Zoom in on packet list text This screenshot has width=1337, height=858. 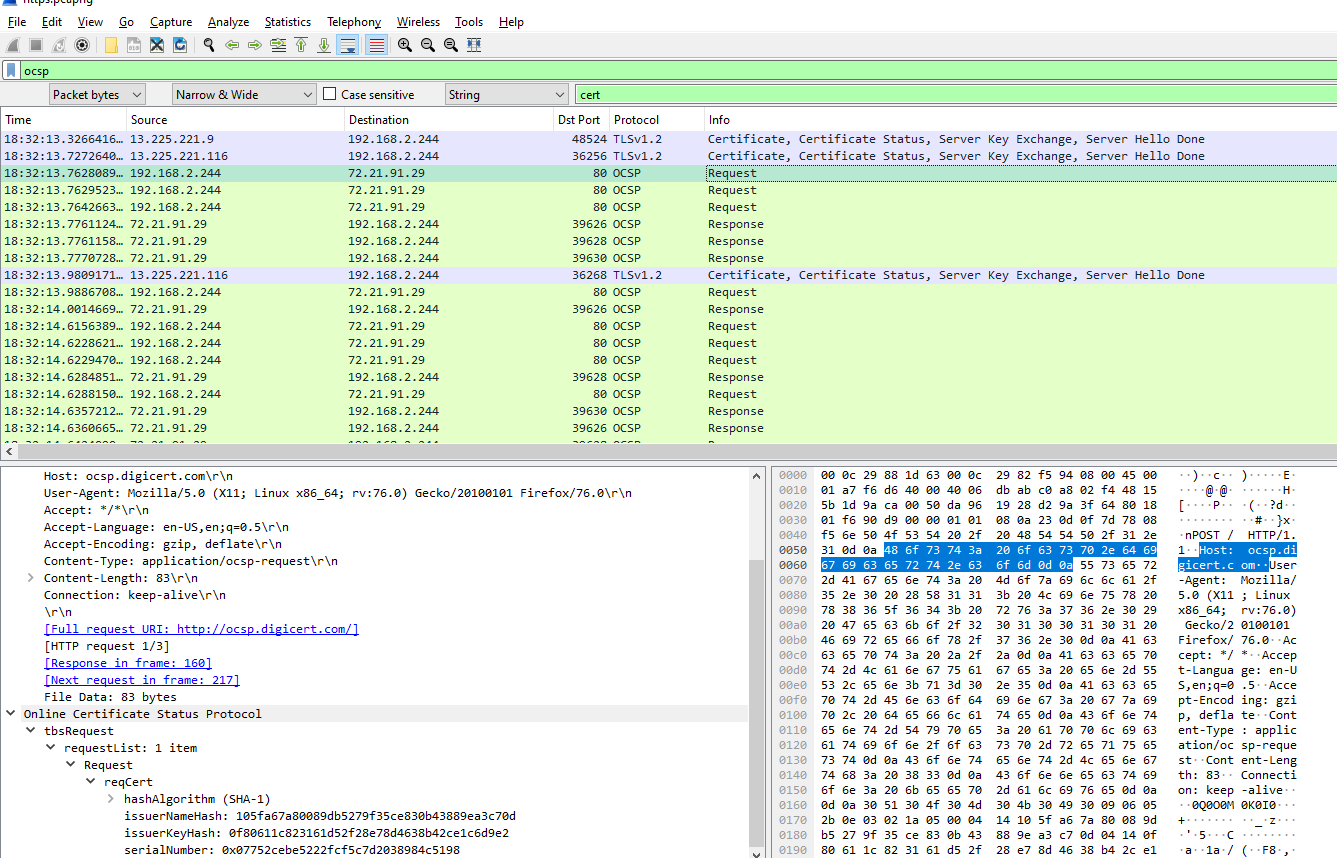click(x=404, y=45)
